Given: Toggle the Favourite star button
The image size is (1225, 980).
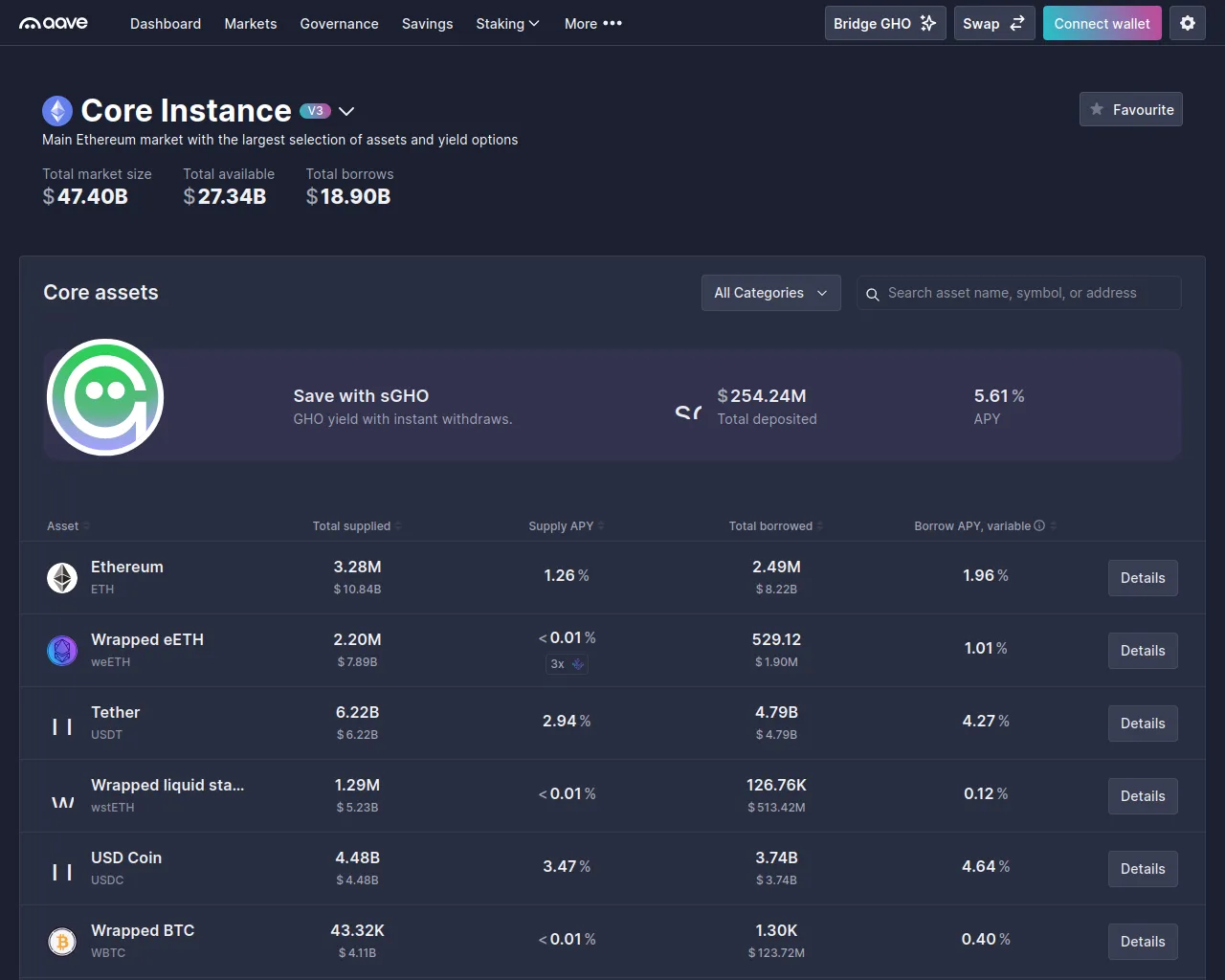Looking at the screenshot, I should tap(1131, 109).
